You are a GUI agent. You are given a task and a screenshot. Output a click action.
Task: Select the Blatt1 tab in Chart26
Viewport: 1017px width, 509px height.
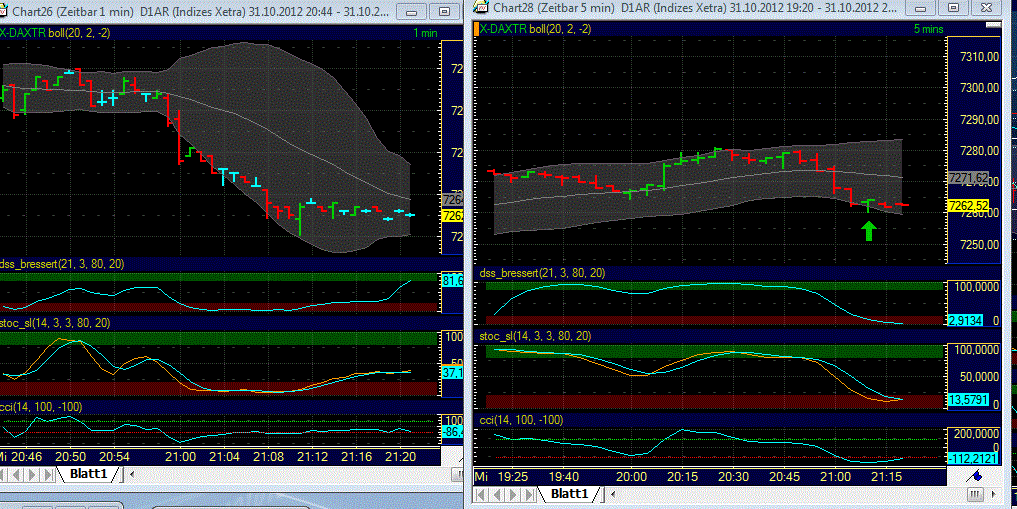(88, 474)
